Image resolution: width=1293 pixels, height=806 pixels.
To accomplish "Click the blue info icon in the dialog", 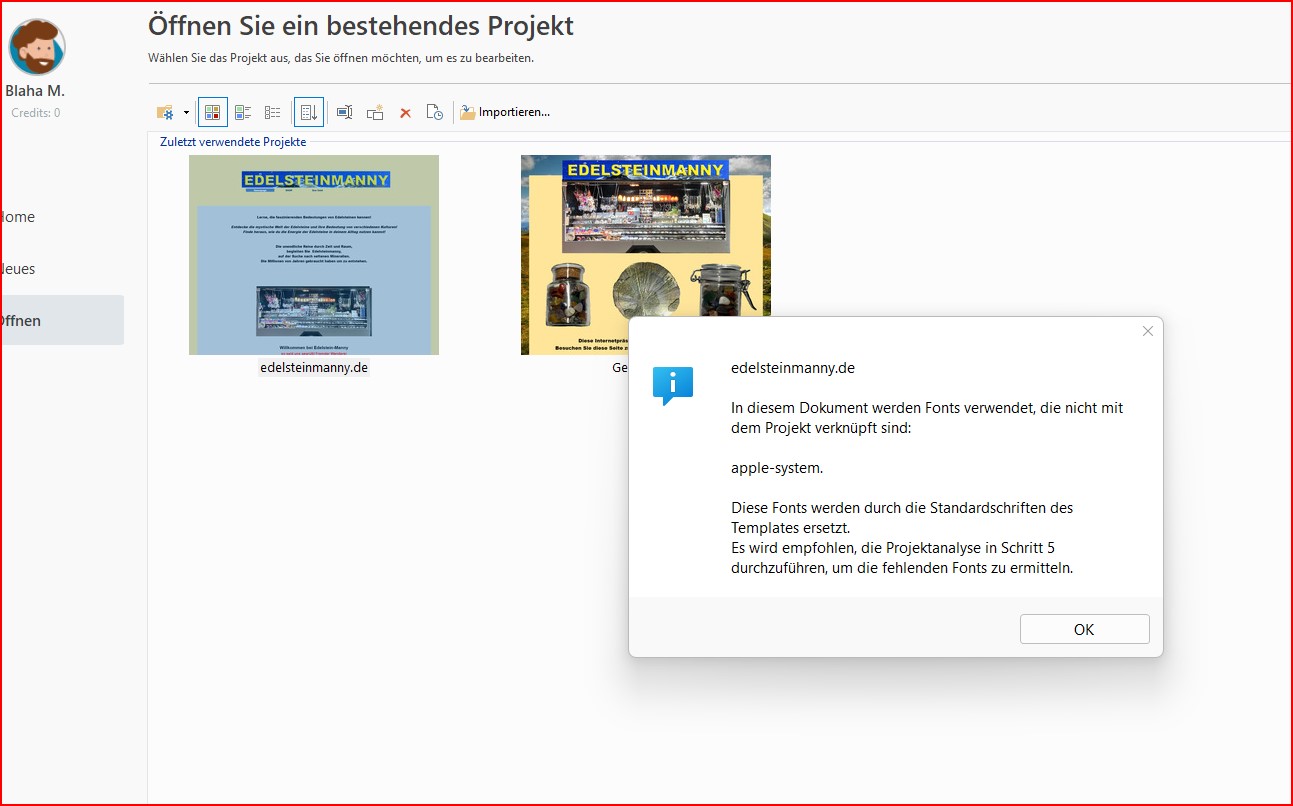I will [x=672, y=384].
